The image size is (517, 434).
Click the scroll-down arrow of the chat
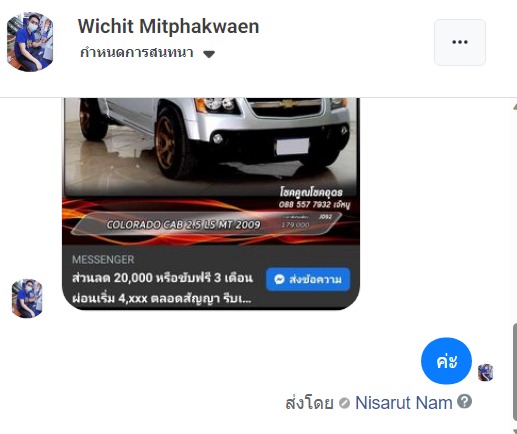click(x=515, y=431)
